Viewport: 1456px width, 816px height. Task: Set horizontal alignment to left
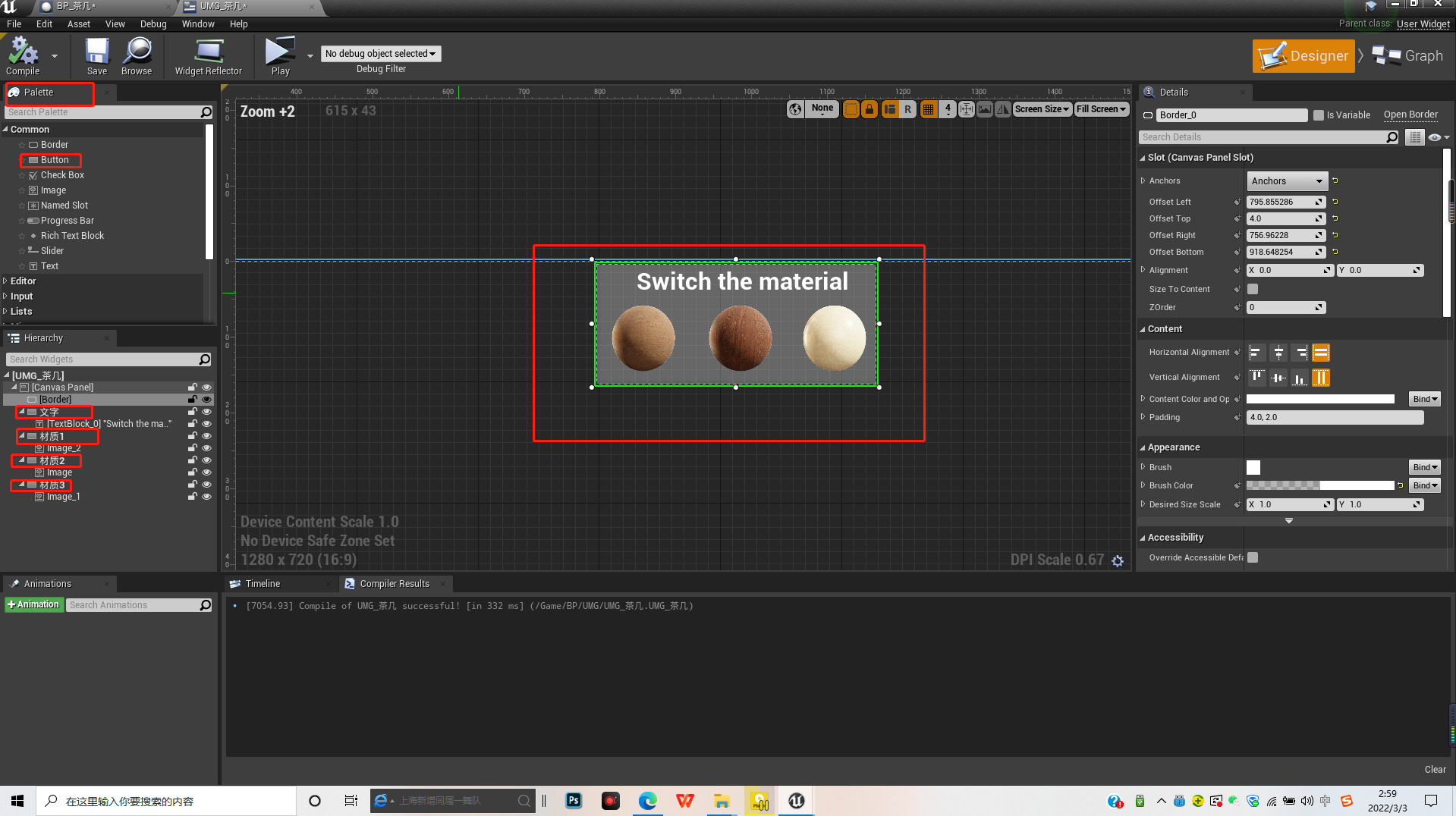coord(1256,353)
